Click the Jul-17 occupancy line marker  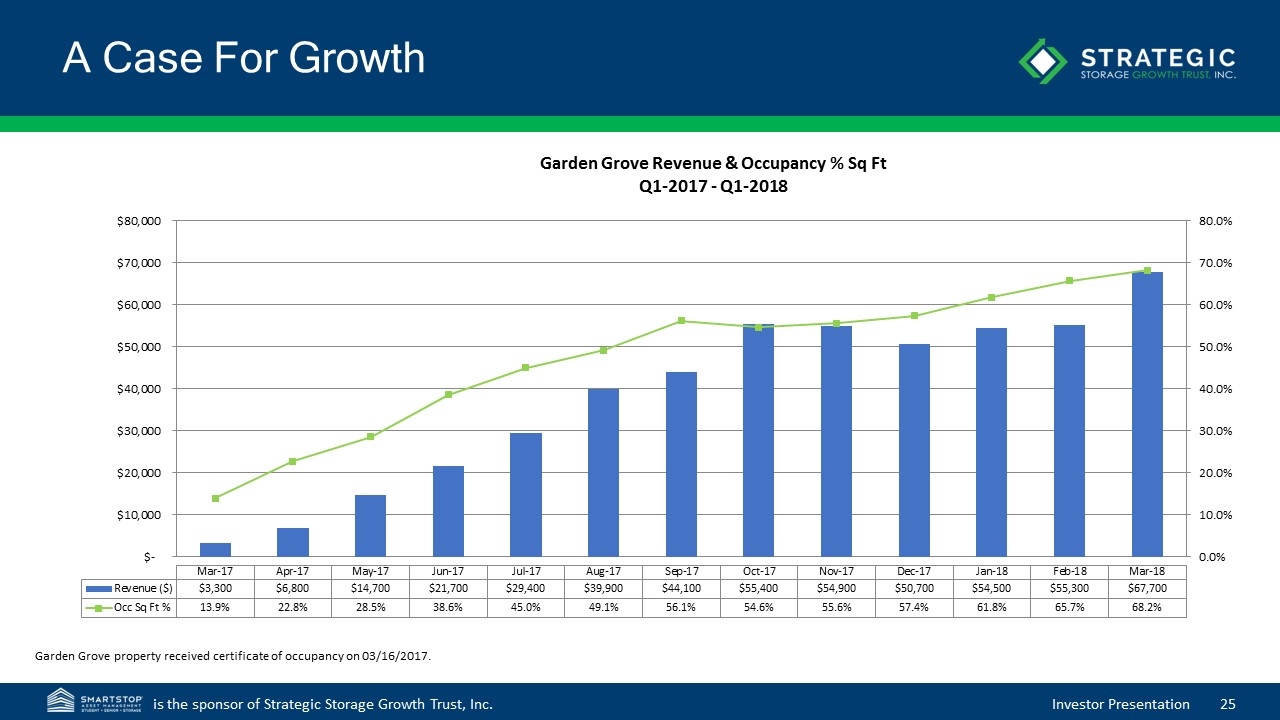tap(526, 368)
